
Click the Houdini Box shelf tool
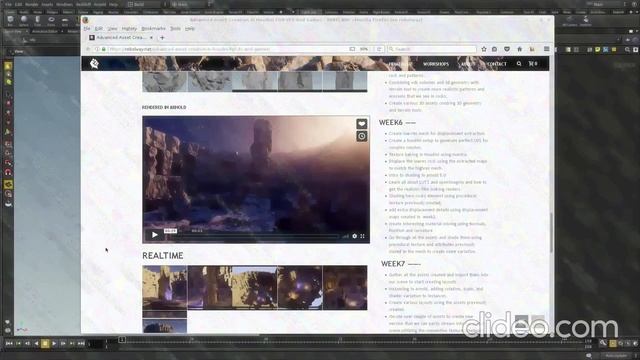point(10,20)
